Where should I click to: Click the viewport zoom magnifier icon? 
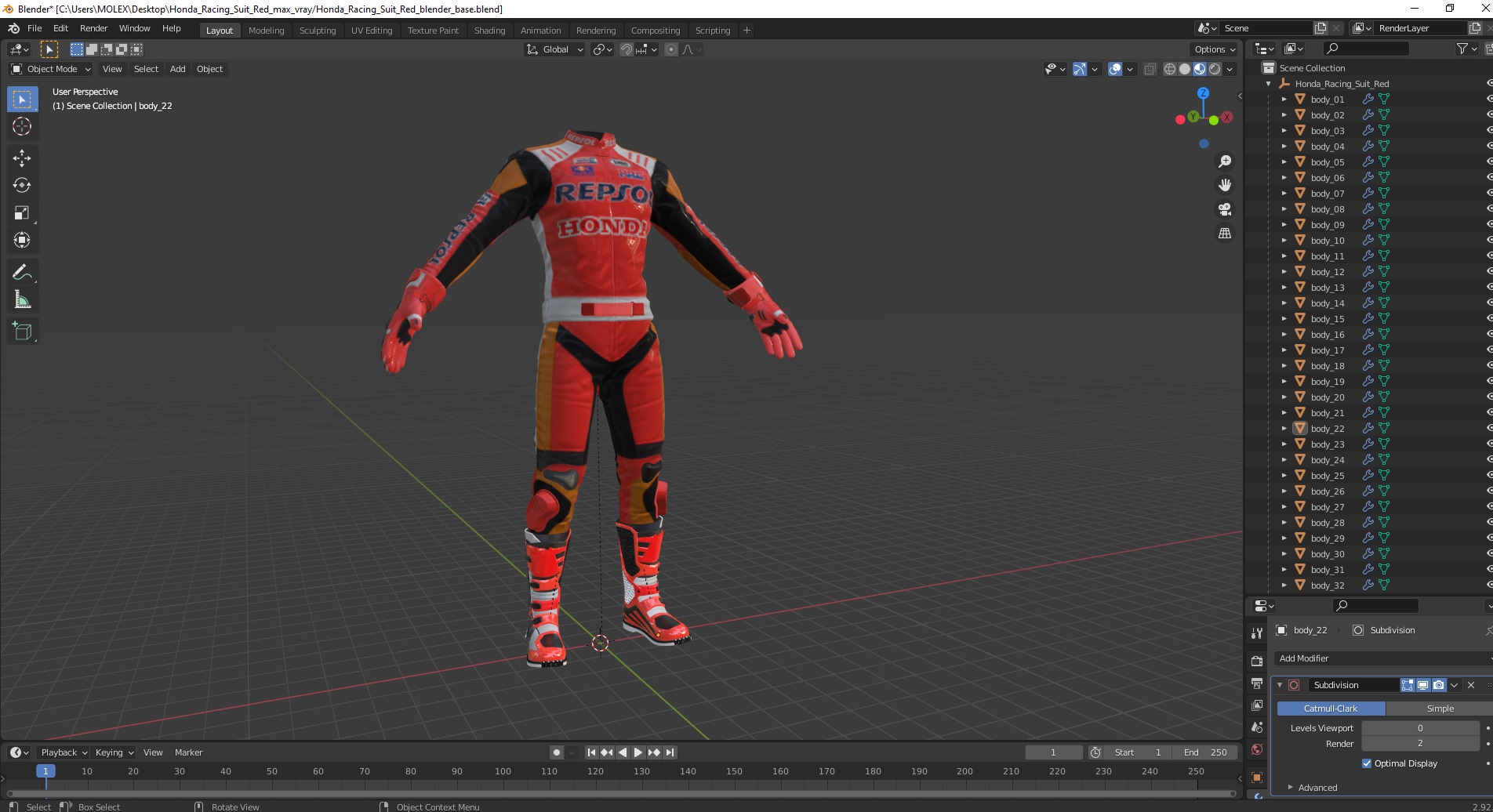[1224, 161]
